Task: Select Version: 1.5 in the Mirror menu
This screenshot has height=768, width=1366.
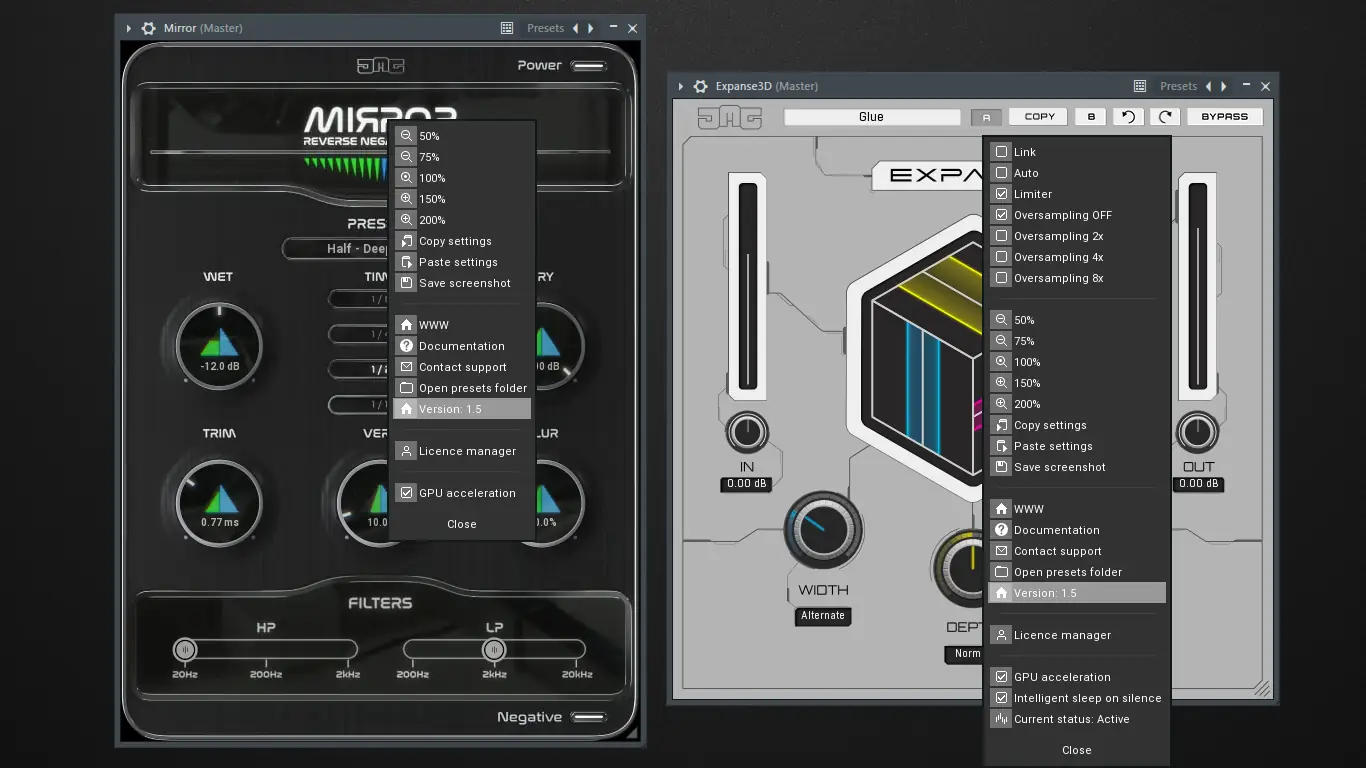Action: (462, 409)
